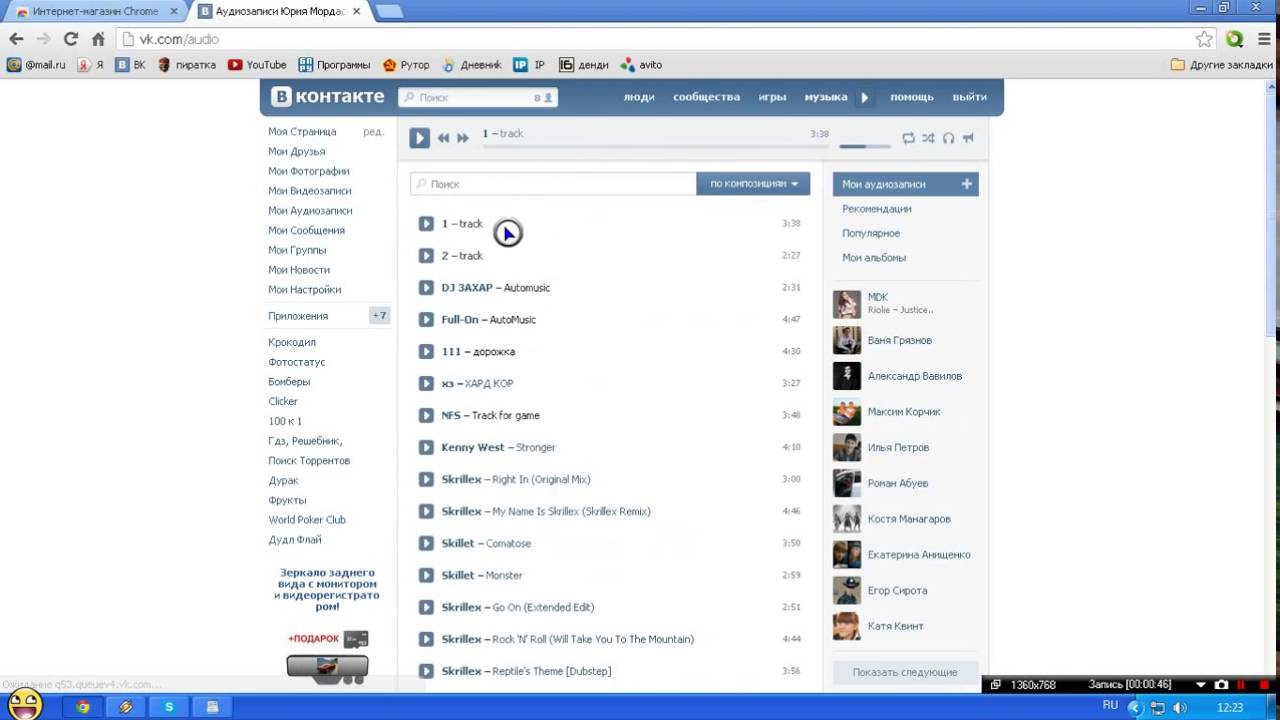Click the VK header search field
This screenshot has height=720, width=1280.
point(477,98)
